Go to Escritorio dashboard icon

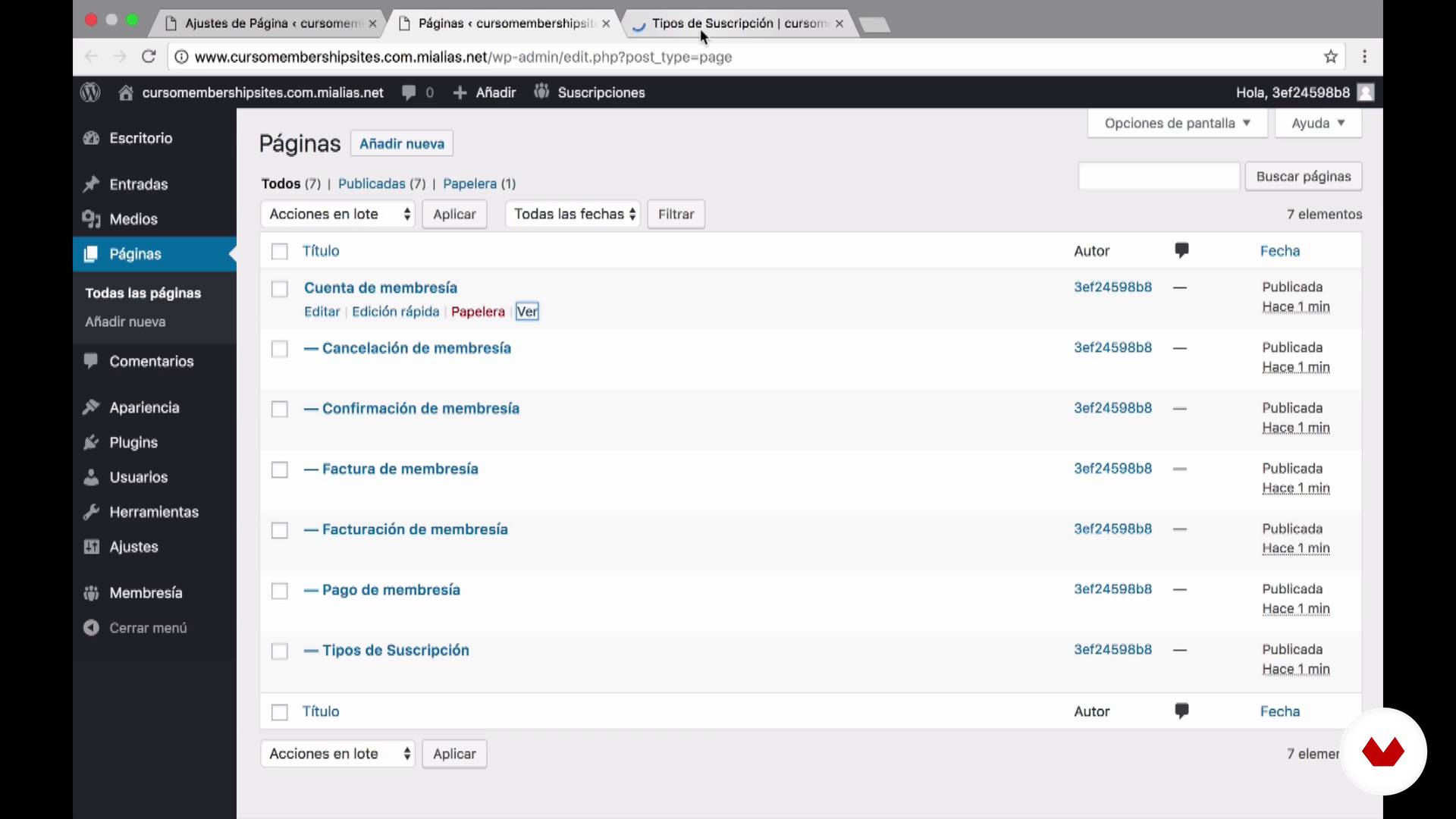[x=92, y=138]
